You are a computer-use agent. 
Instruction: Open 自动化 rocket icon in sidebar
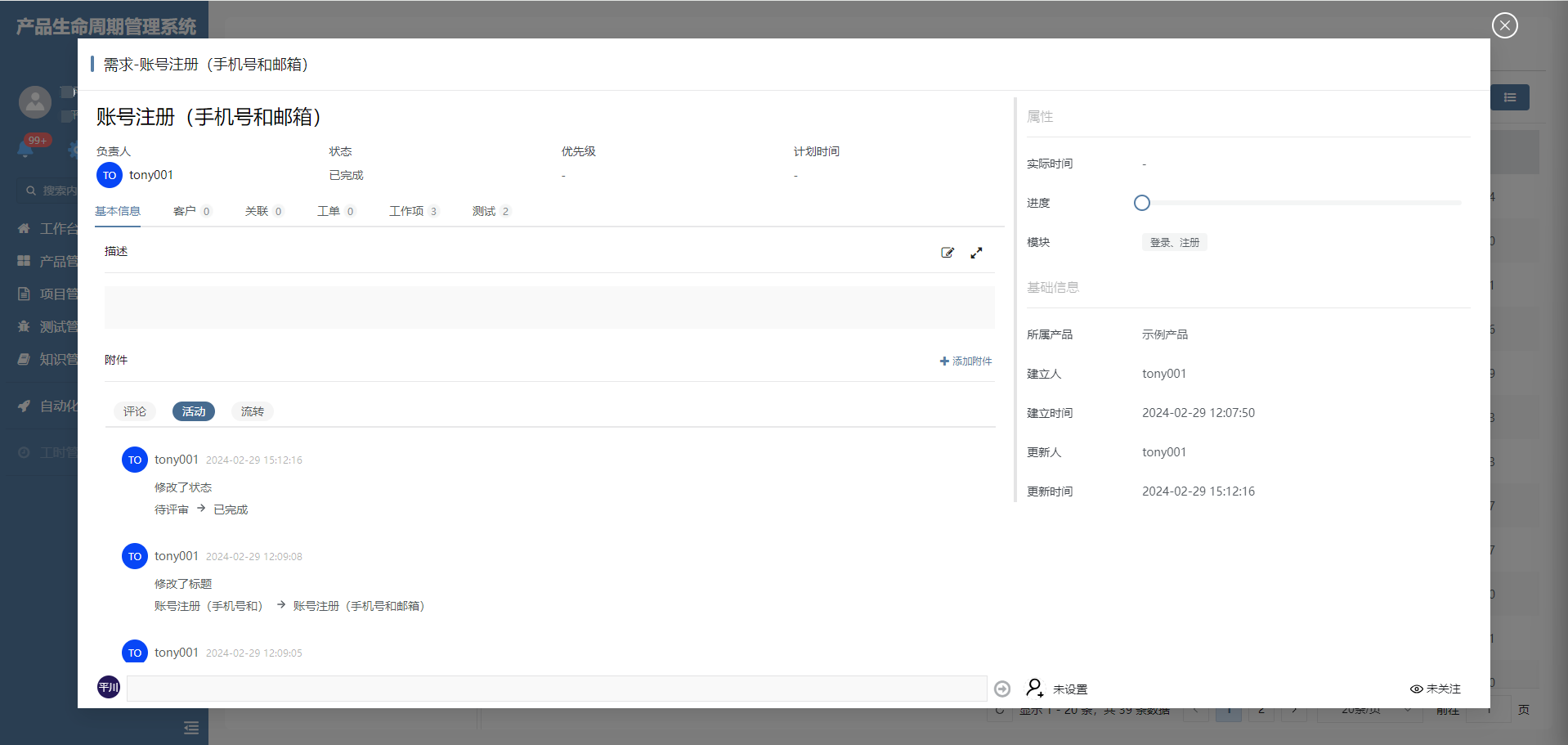pyautogui.click(x=24, y=406)
